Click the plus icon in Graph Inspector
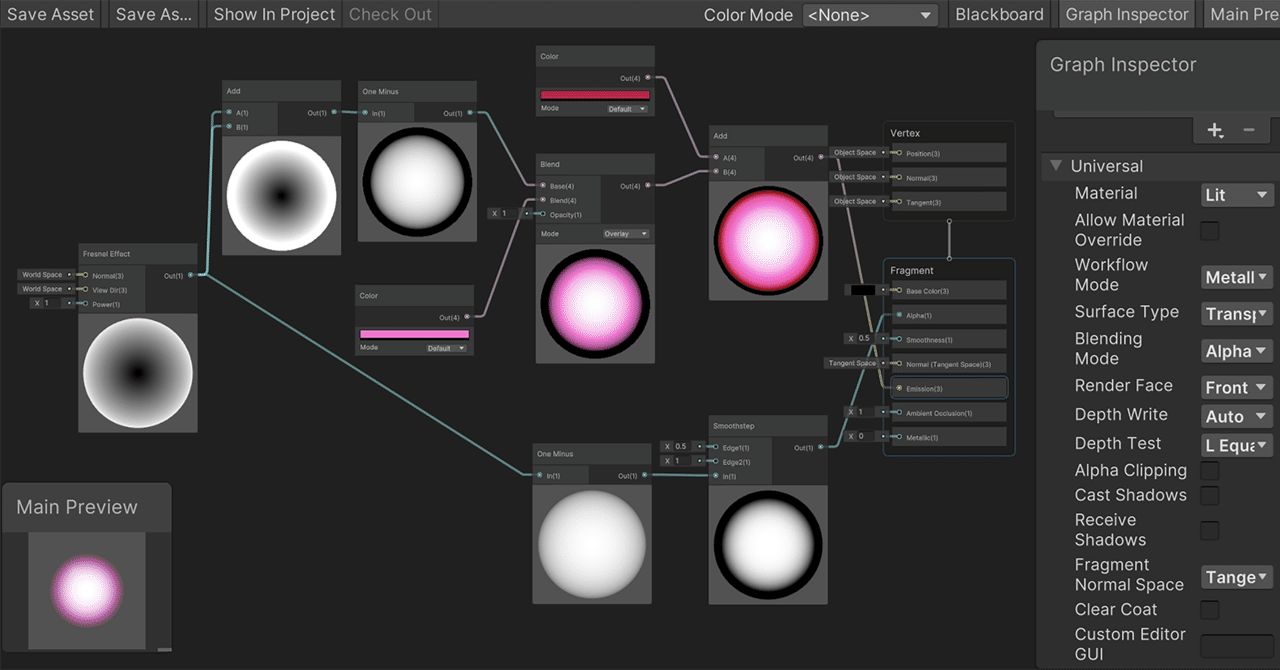1280x670 pixels. pyautogui.click(x=1215, y=130)
